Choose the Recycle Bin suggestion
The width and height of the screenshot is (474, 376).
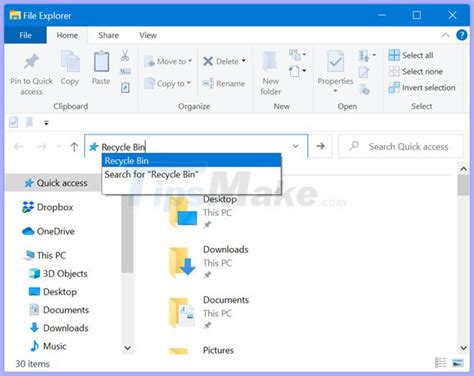coord(191,160)
